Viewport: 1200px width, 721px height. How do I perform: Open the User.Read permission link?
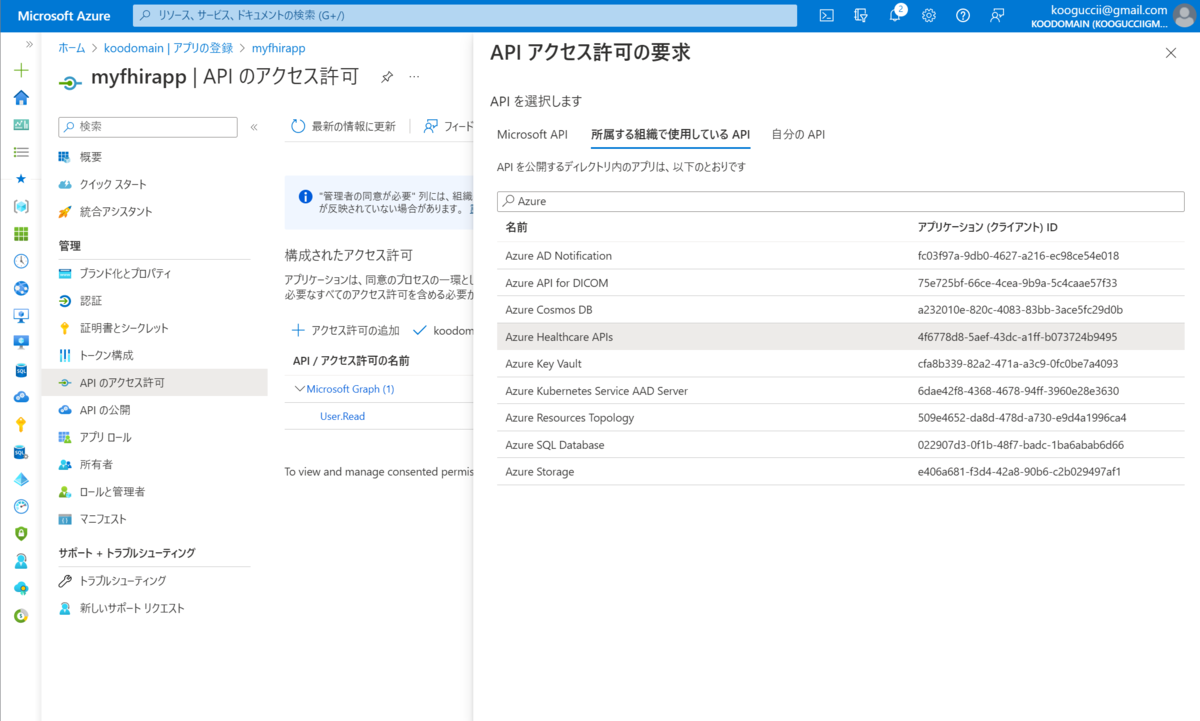[x=342, y=416]
